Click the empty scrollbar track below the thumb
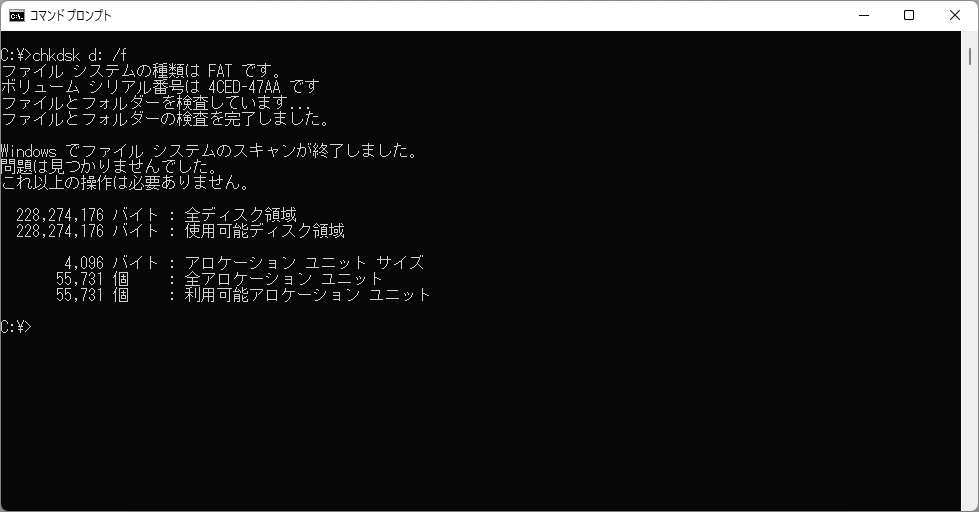This screenshot has width=979, height=512. tap(970, 287)
